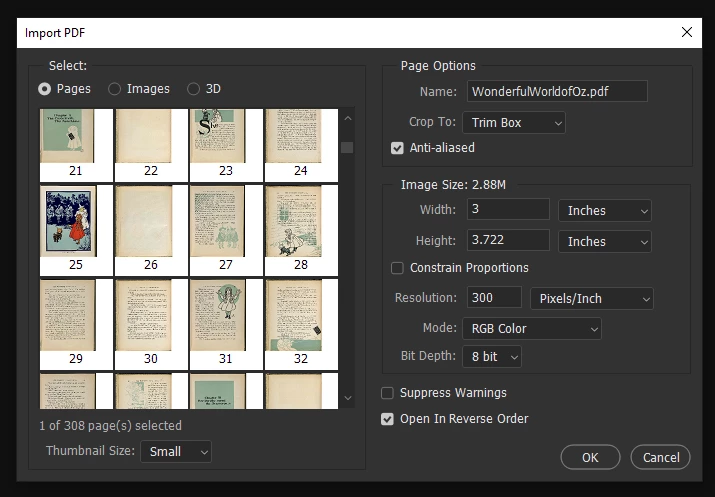Viewport: 715px width, 497px height.
Task: Select page 25 color illustration thumbnail
Action: coord(76,230)
